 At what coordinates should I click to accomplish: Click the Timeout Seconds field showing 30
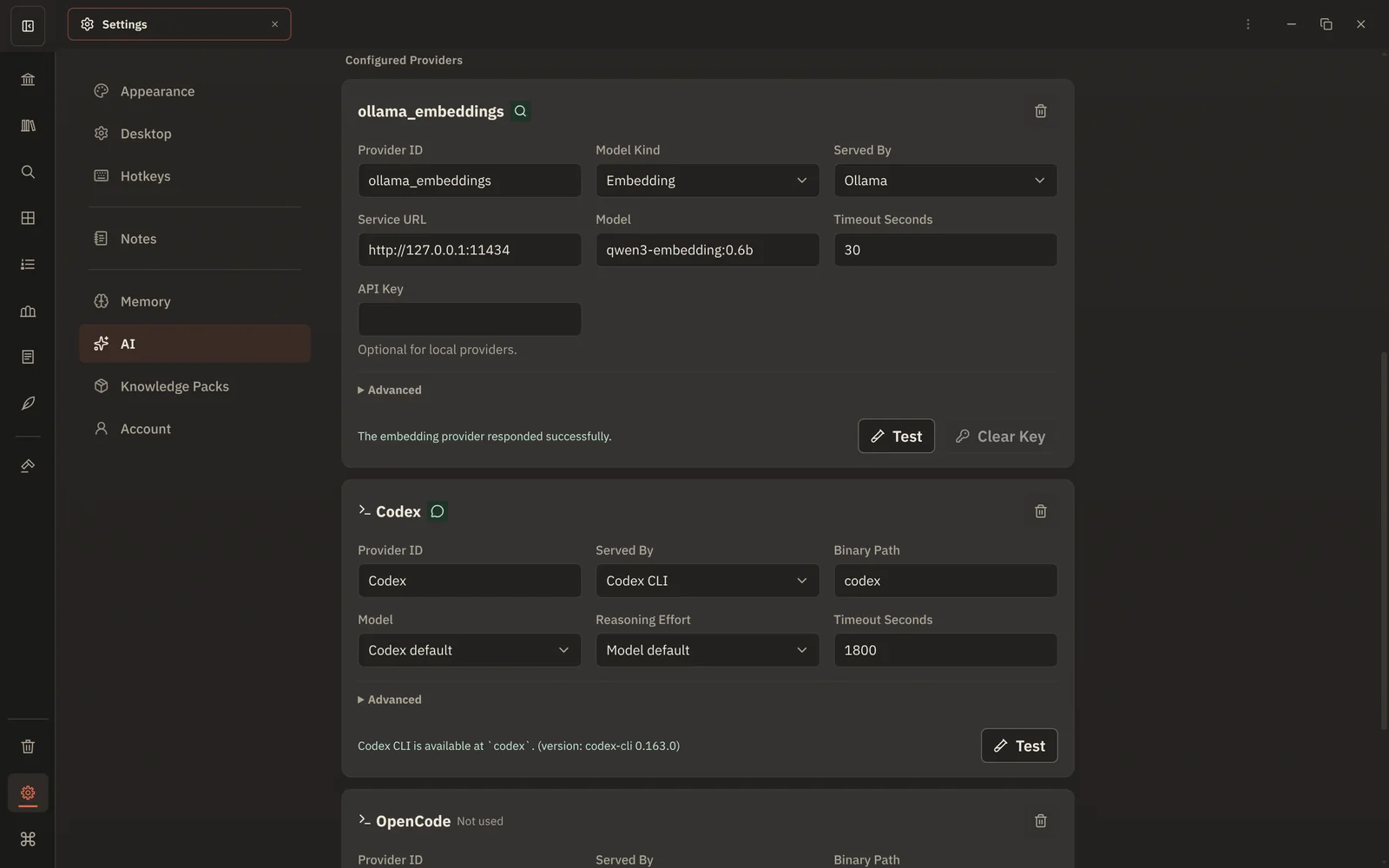(945, 250)
